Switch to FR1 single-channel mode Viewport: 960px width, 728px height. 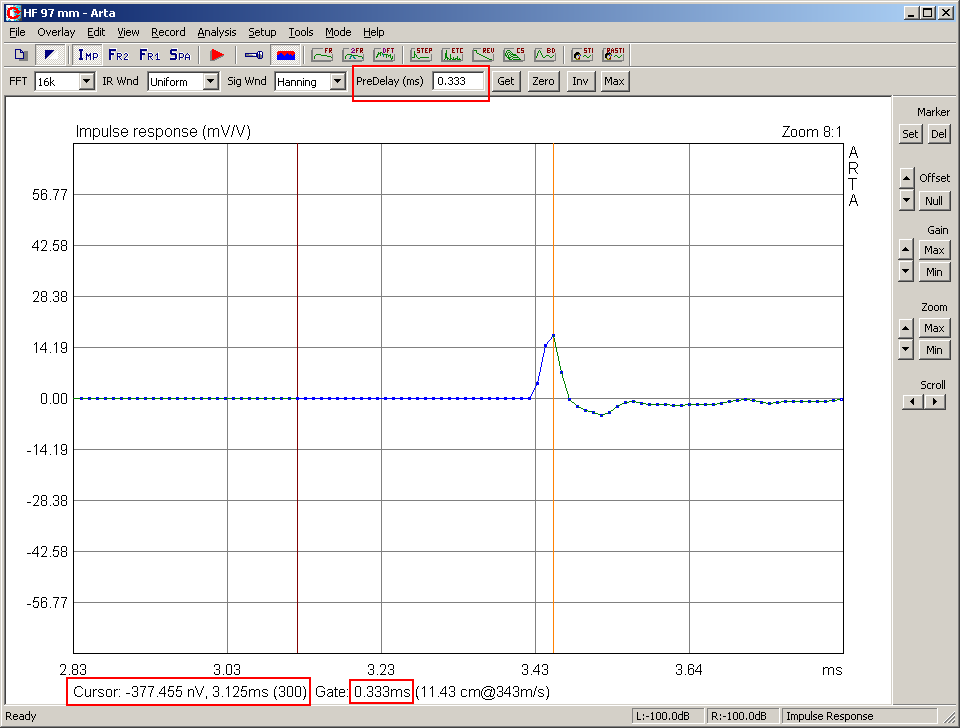149,55
